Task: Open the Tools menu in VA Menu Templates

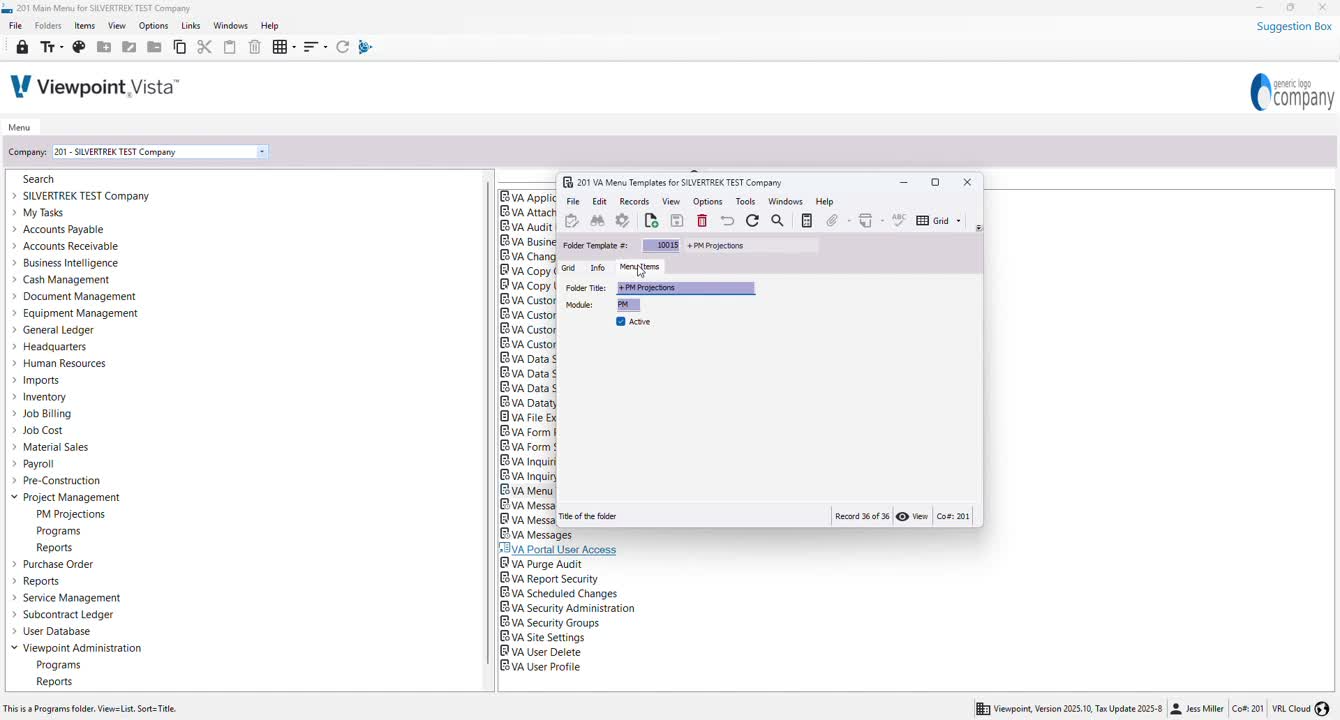Action: [745, 202]
